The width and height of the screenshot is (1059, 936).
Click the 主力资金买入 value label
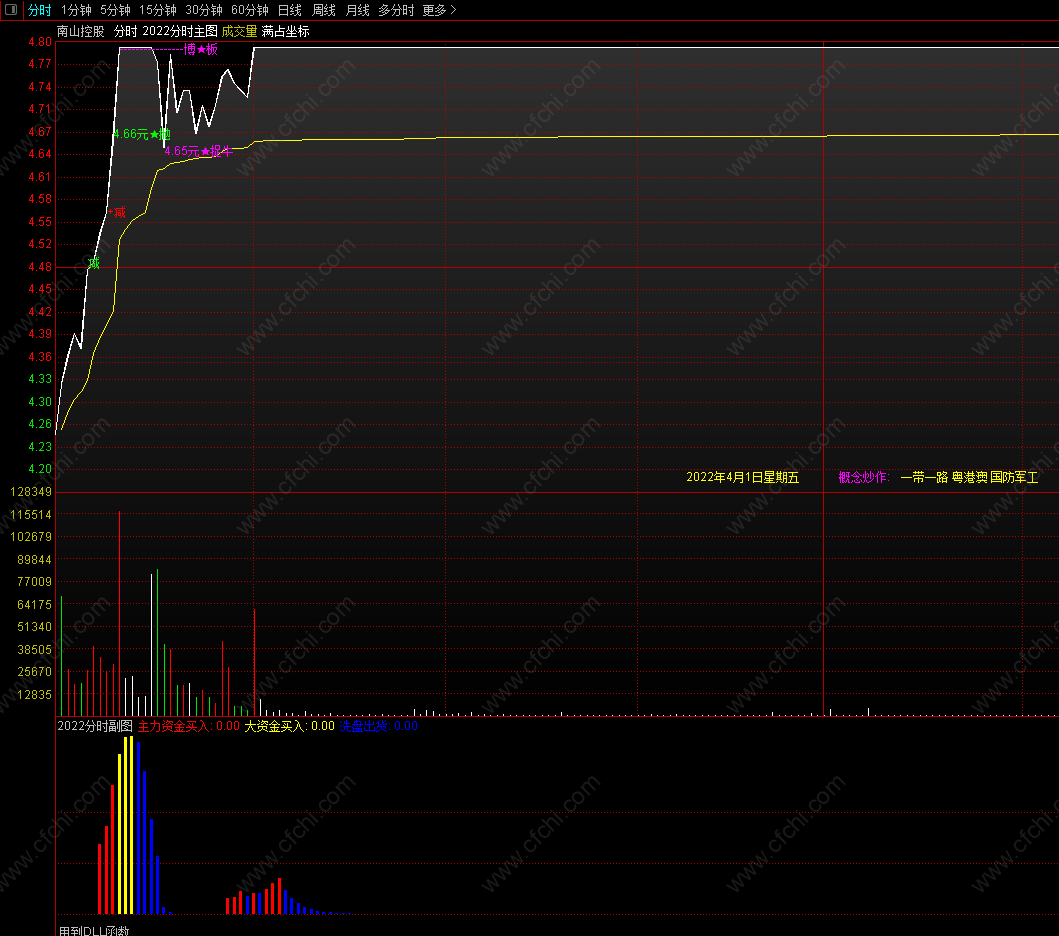(x=188, y=726)
